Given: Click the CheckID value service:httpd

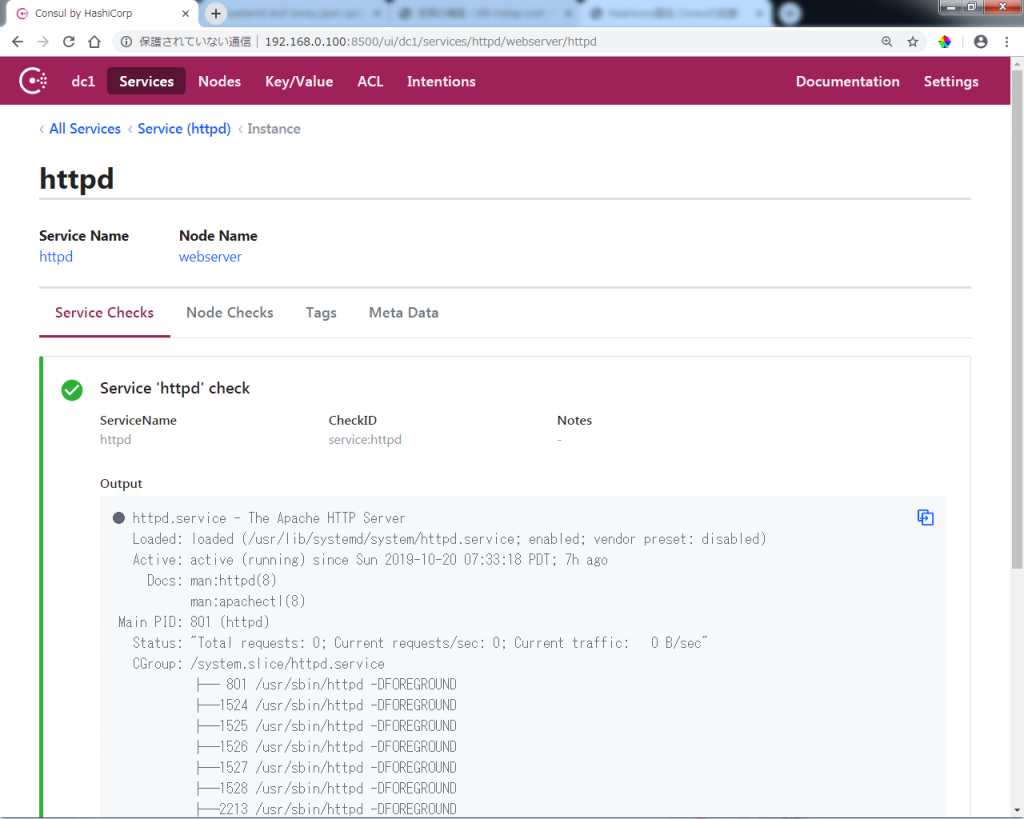Looking at the screenshot, I should coord(365,440).
